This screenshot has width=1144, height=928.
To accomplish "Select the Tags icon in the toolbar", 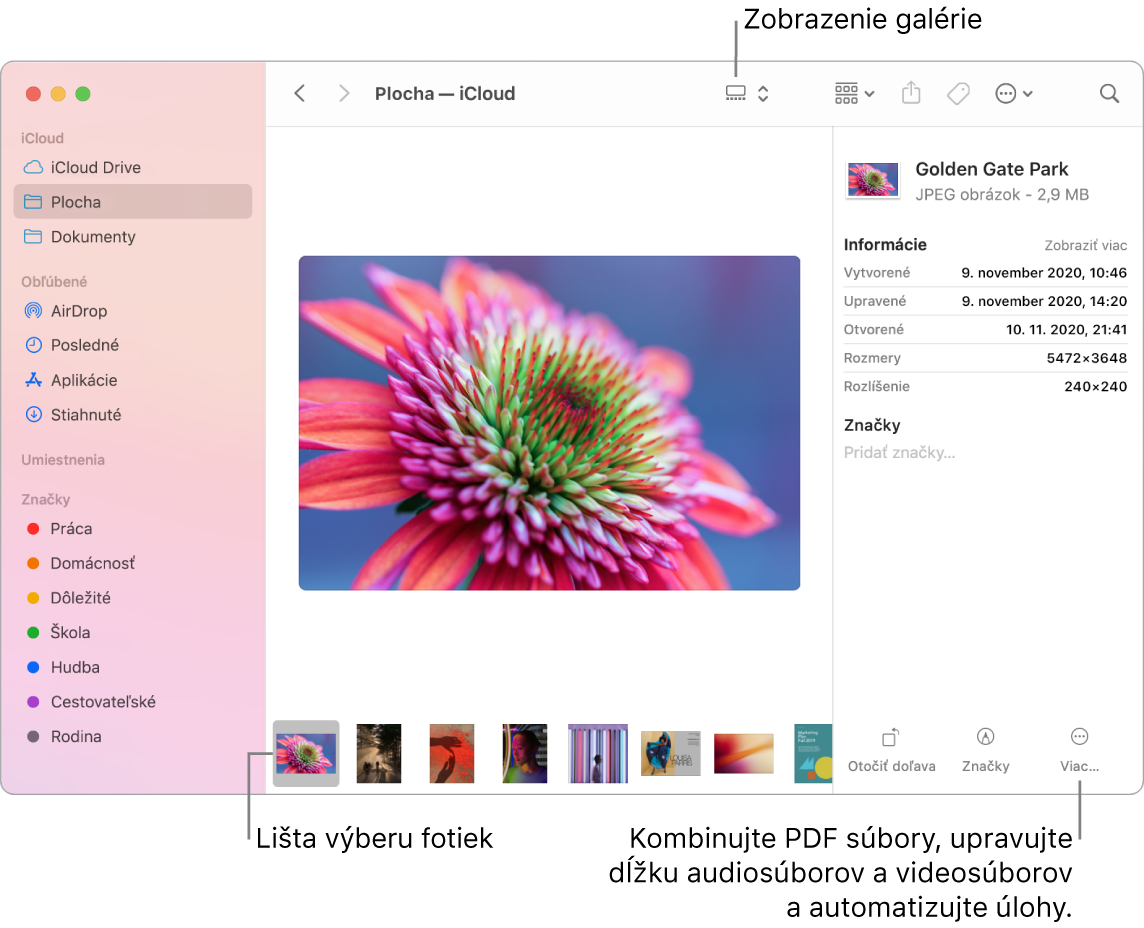I will [x=957, y=93].
